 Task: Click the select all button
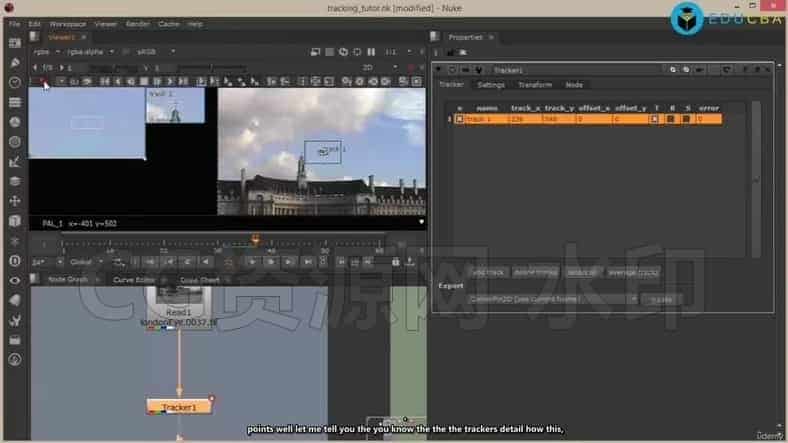582,273
